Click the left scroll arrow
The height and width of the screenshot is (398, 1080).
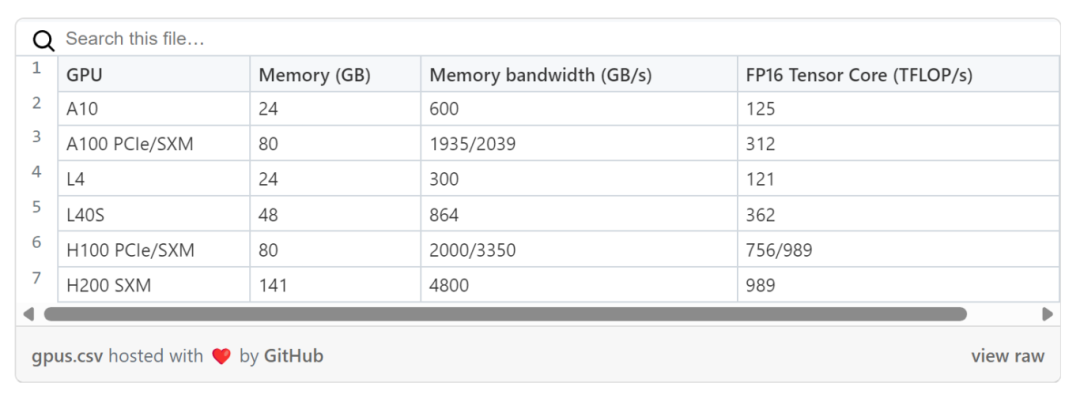[28, 314]
